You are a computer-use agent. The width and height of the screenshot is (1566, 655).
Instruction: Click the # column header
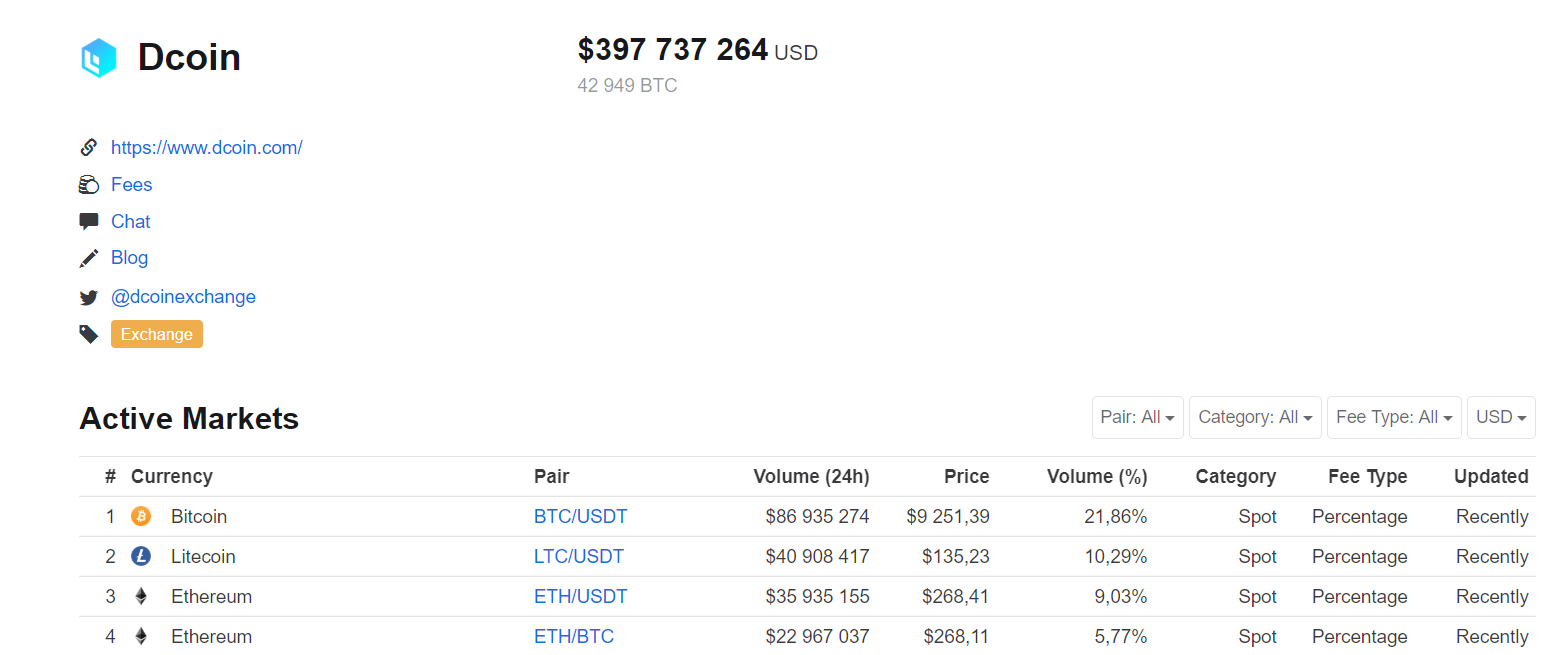(110, 477)
